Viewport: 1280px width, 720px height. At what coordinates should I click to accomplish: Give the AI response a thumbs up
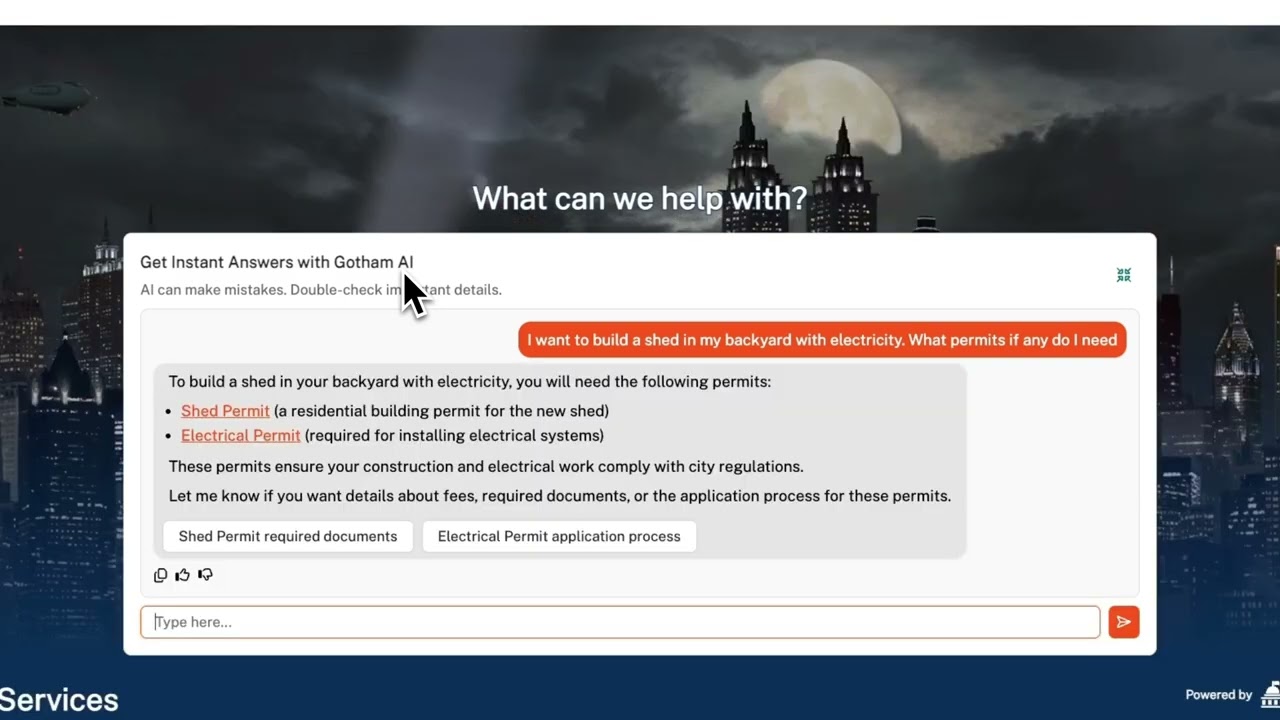tap(182, 575)
